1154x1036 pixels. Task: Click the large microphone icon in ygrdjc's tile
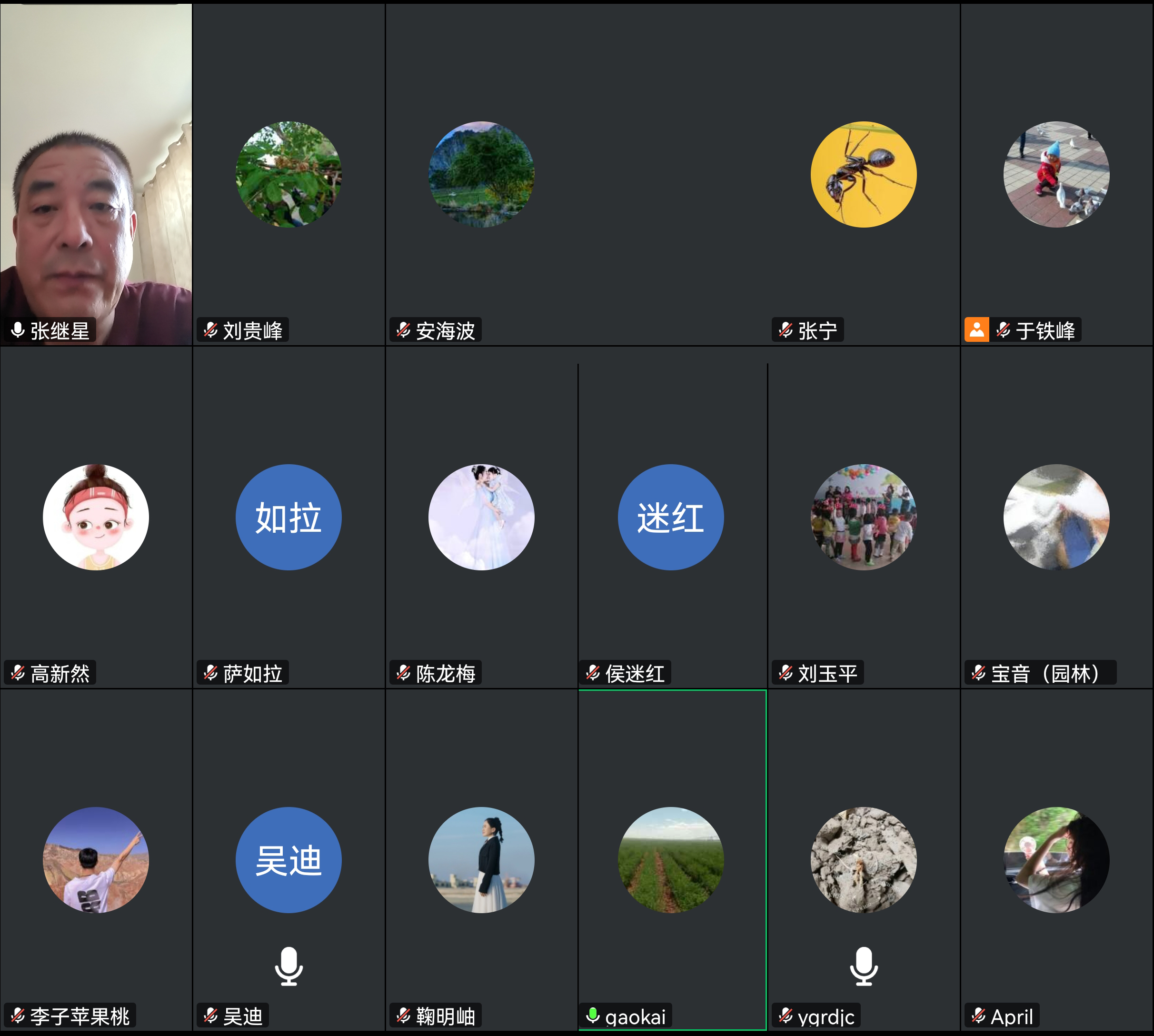coord(864,969)
